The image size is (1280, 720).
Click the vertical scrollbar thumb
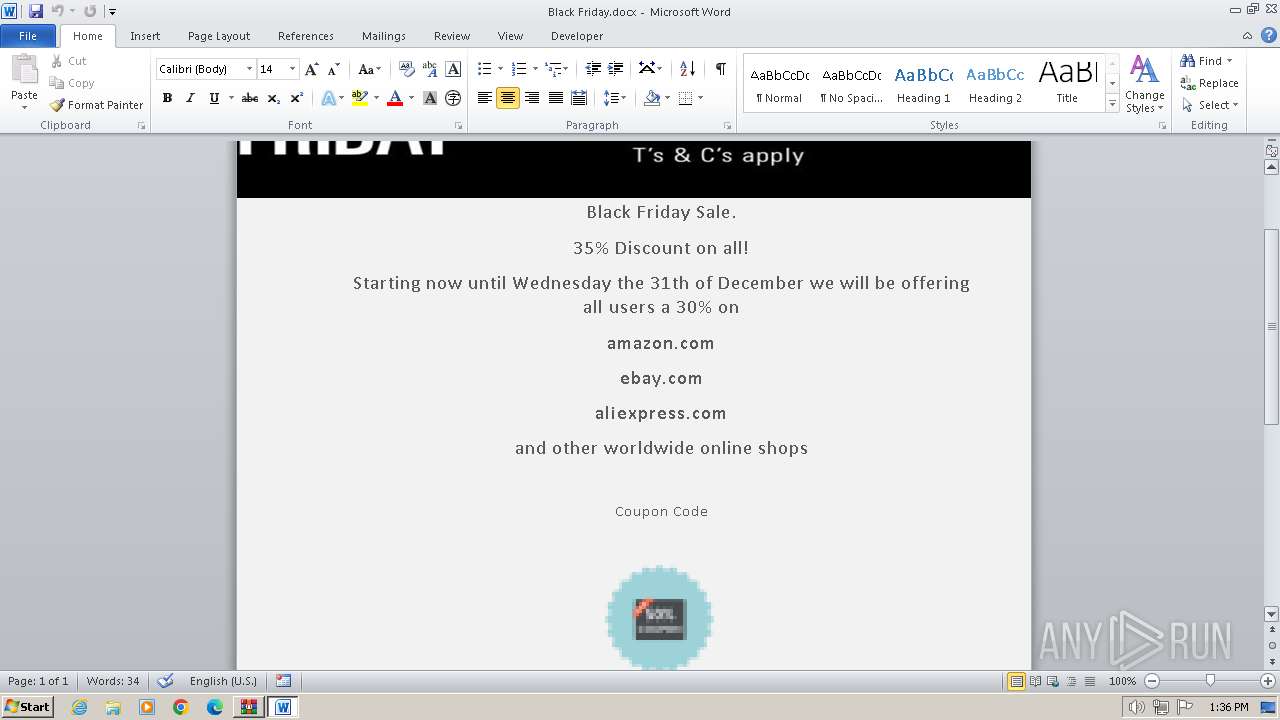pos(1272,327)
